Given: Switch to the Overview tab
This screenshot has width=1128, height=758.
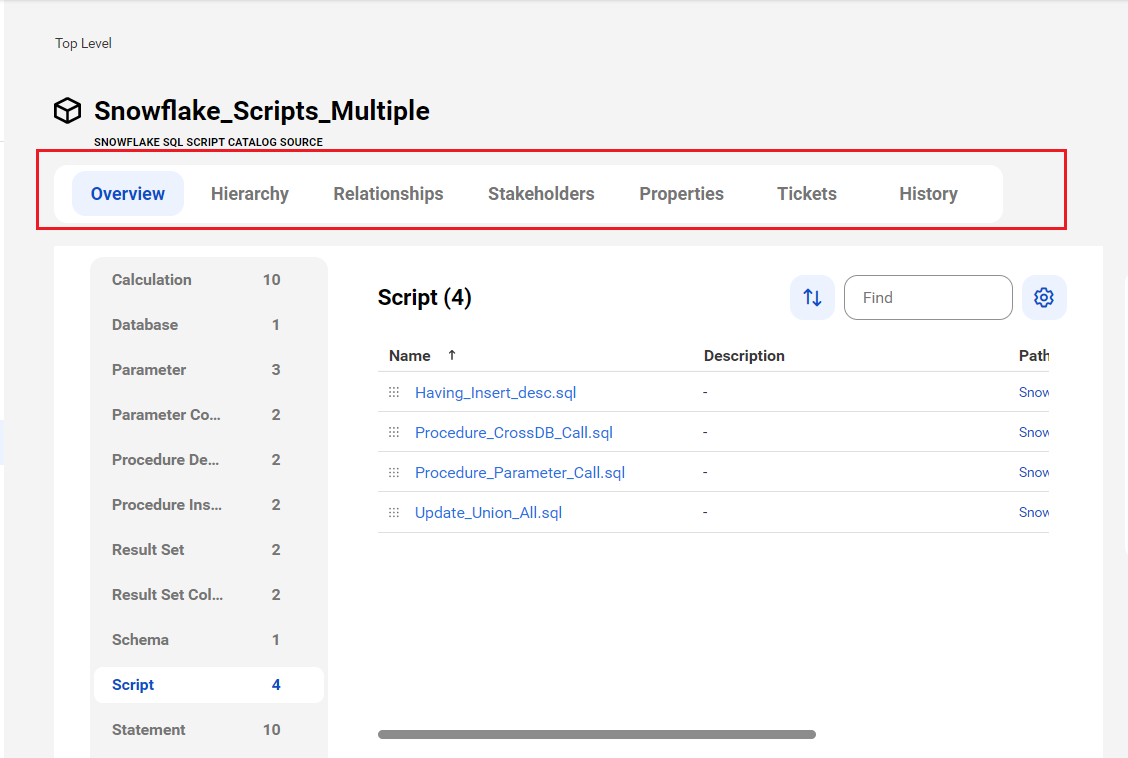Looking at the screenshot, I should tap(128, 193).
